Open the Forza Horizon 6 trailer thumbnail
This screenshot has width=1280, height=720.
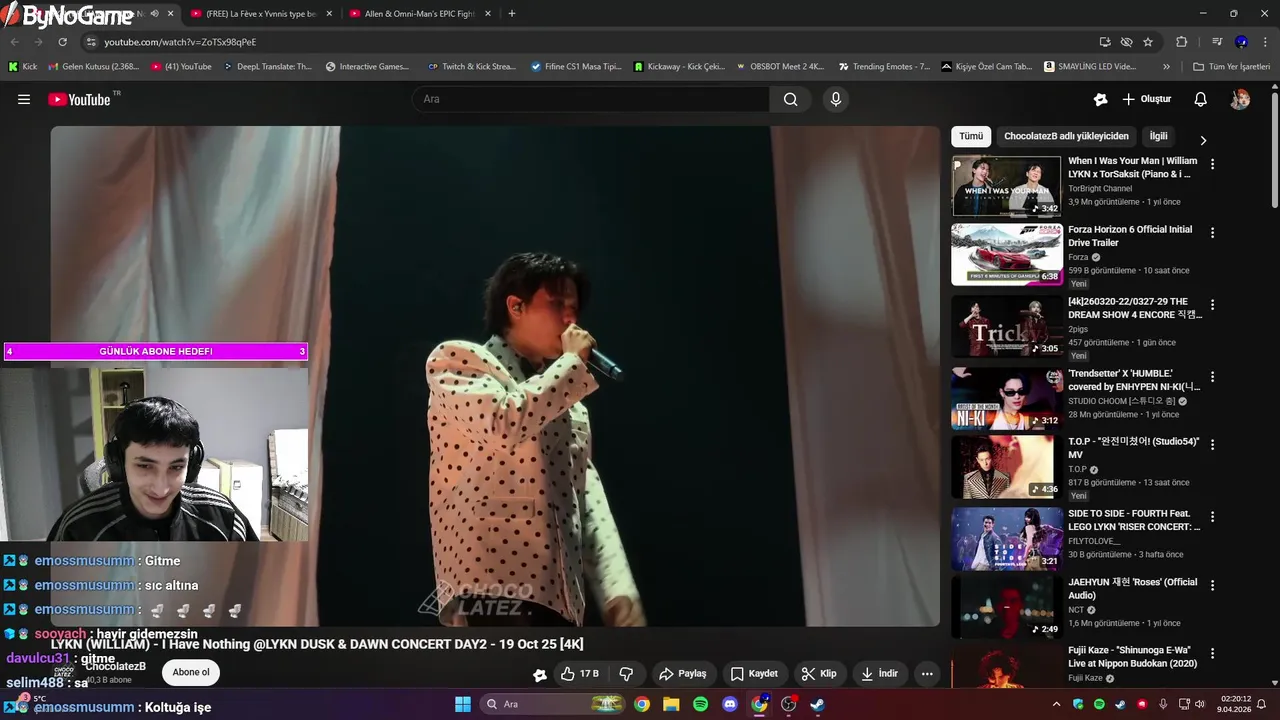tap(1006, 254)
